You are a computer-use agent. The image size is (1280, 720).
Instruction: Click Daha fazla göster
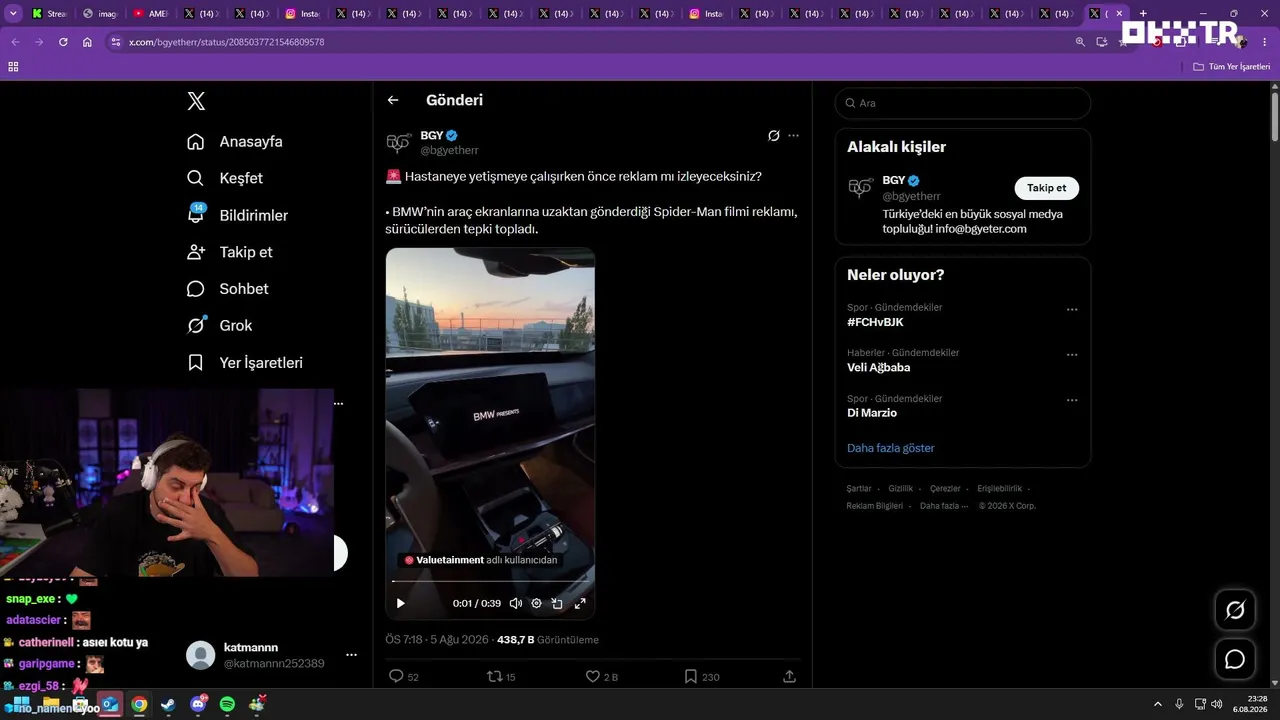click(891, 448)
